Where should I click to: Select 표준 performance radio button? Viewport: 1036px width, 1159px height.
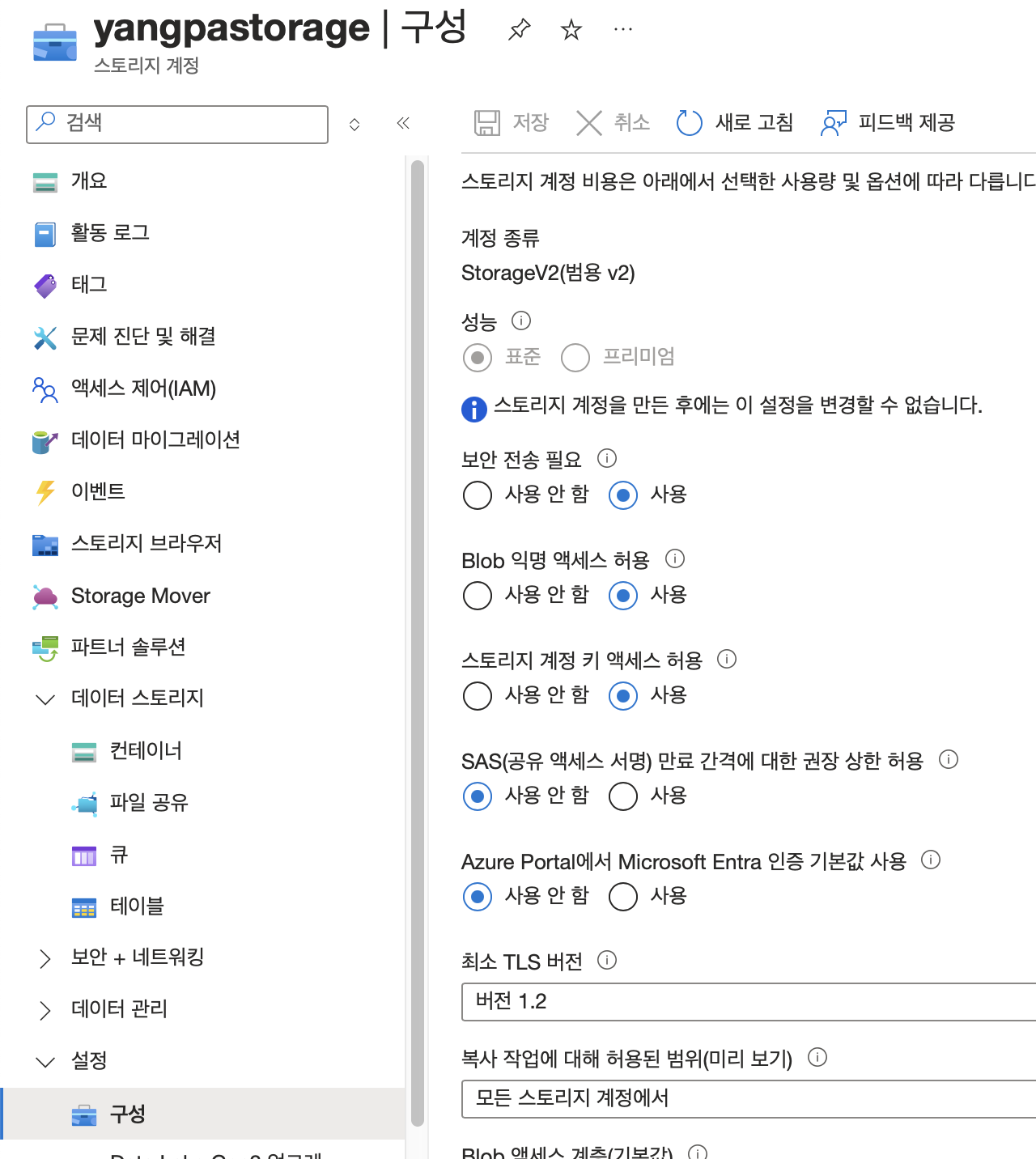478,358
